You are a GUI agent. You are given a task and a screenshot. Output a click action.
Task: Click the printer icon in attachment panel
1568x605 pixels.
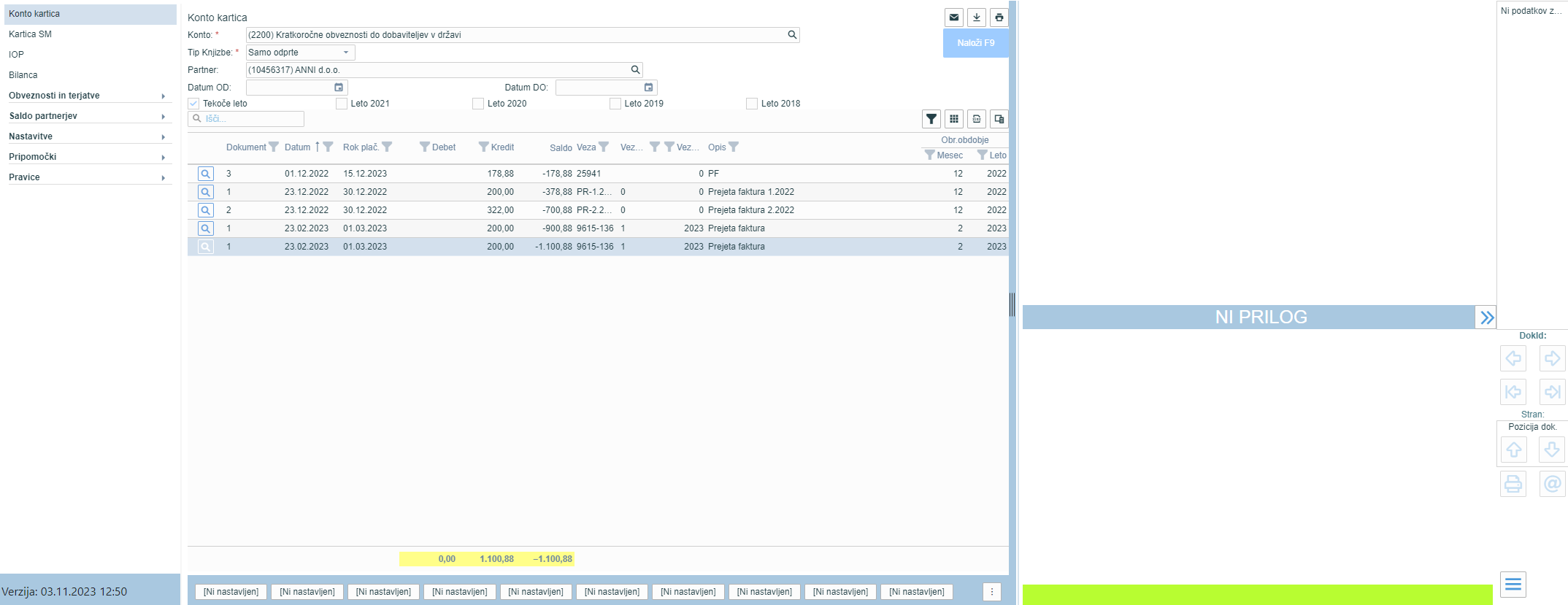click(1513, 484)
